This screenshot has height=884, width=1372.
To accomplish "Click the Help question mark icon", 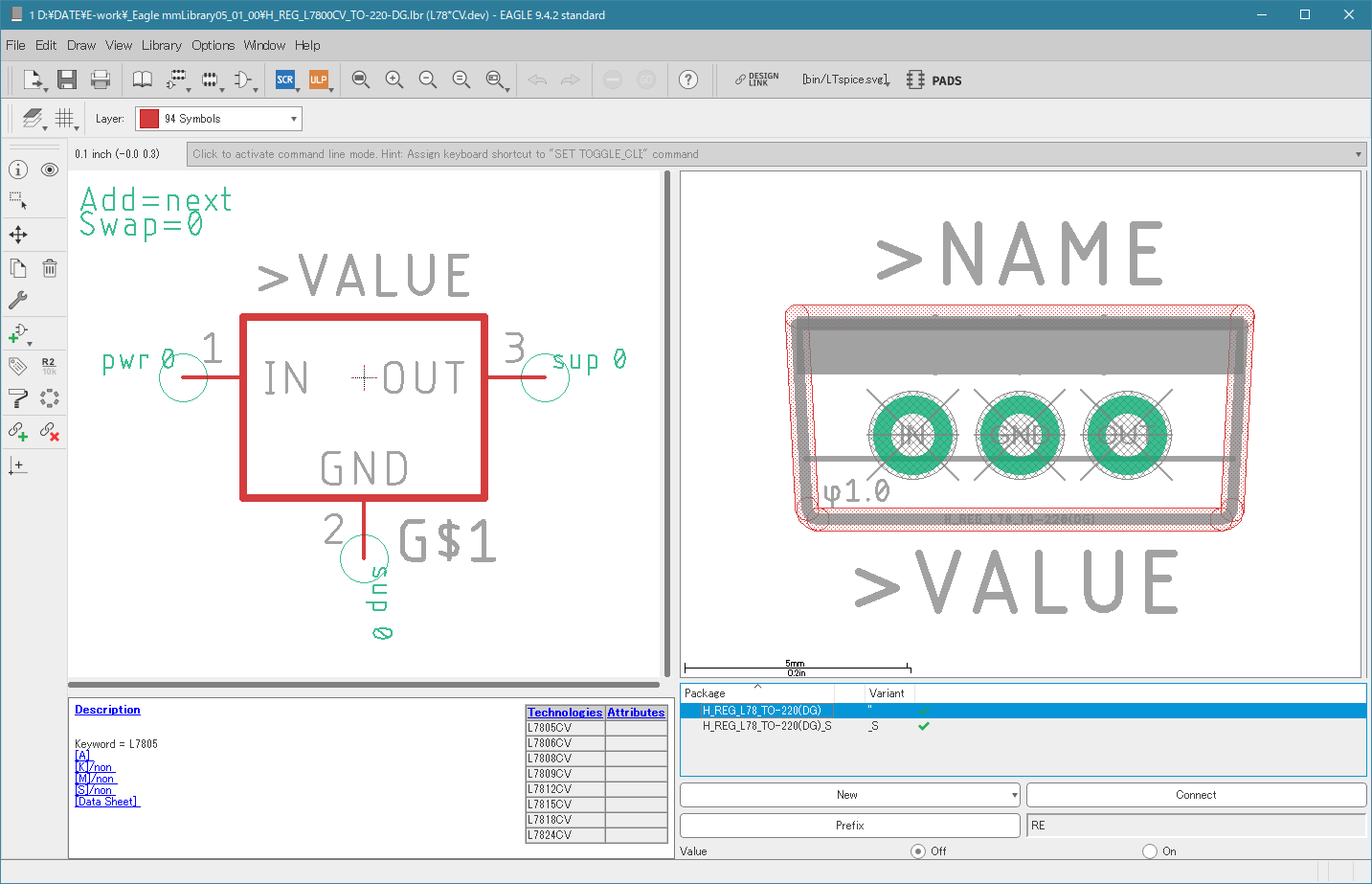I will click(x=688, y=79).
